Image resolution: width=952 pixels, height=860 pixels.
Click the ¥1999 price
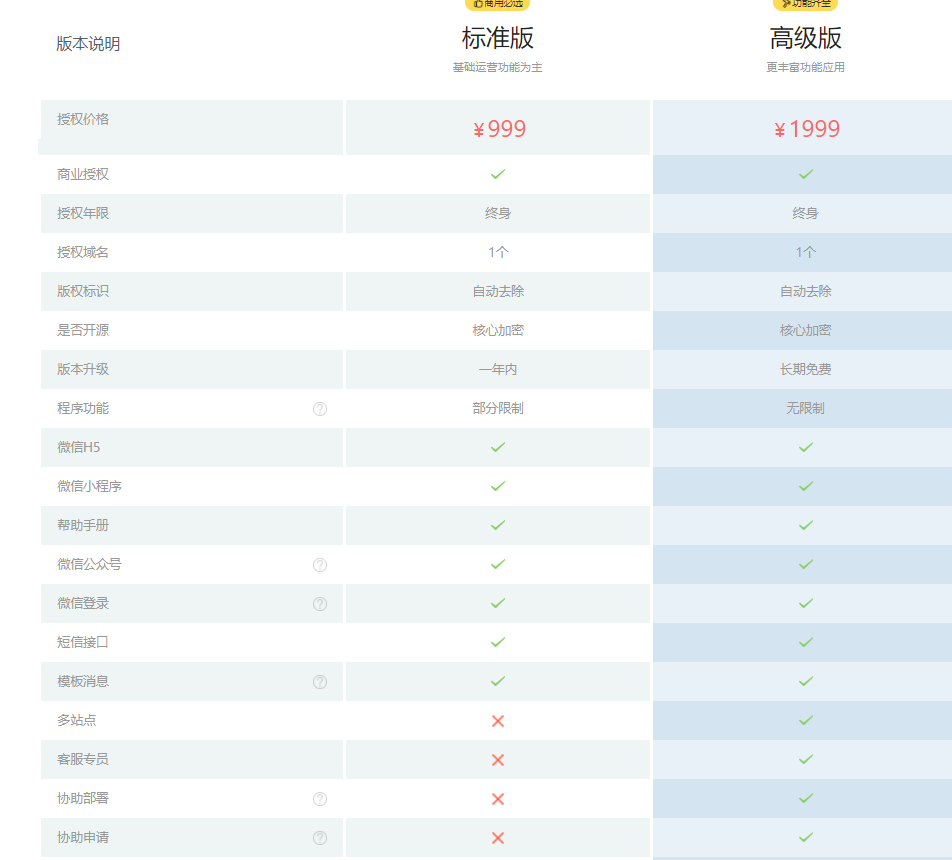coord(807,129)
